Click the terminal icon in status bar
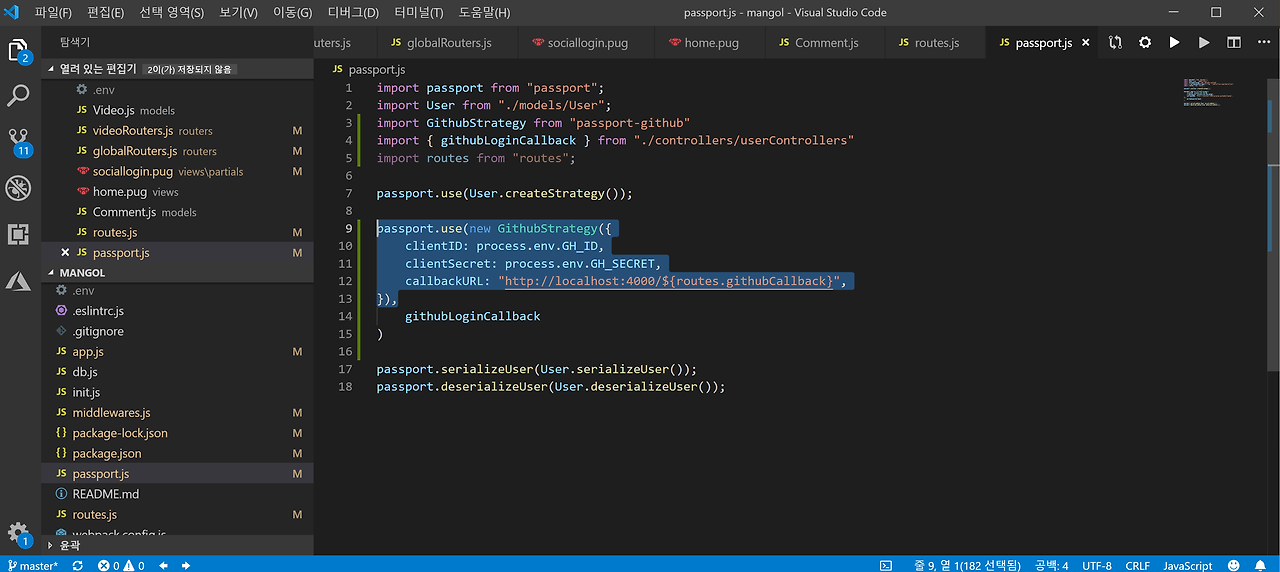1280x572 pixels. 886,565
